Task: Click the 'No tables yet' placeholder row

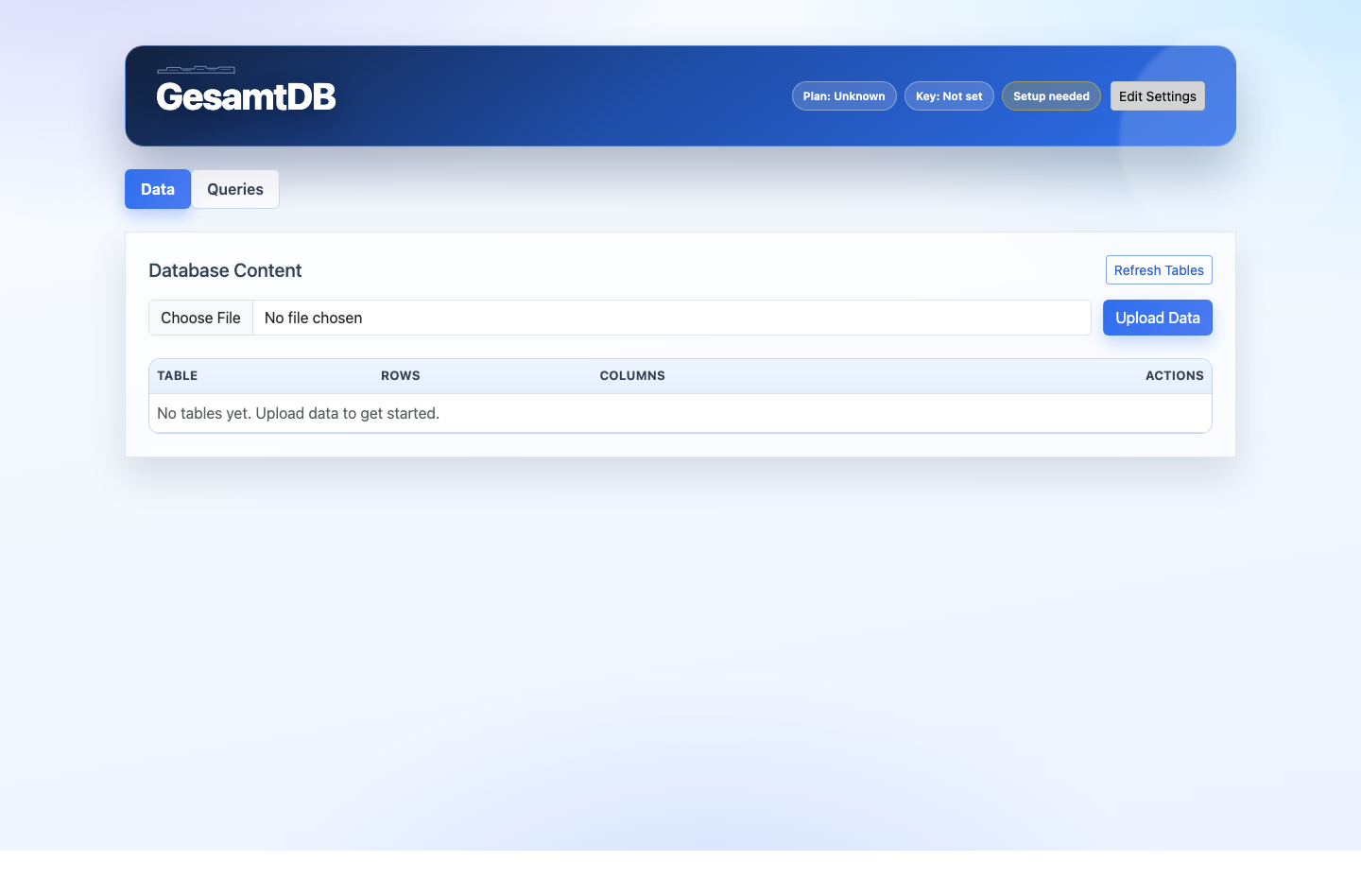Action: click(298, 413)
